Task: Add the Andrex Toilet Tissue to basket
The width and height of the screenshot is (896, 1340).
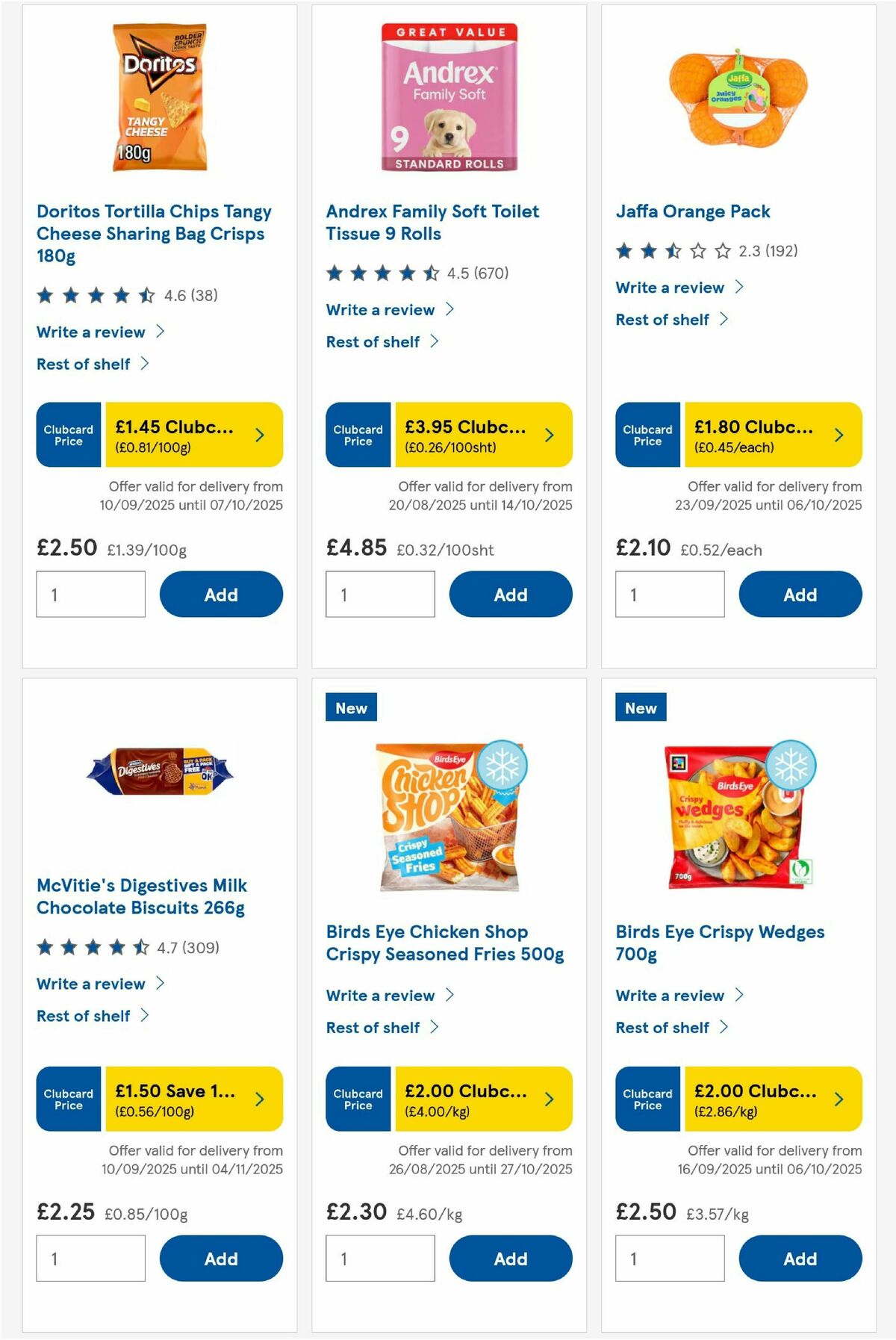Action: tap(510, 594)
